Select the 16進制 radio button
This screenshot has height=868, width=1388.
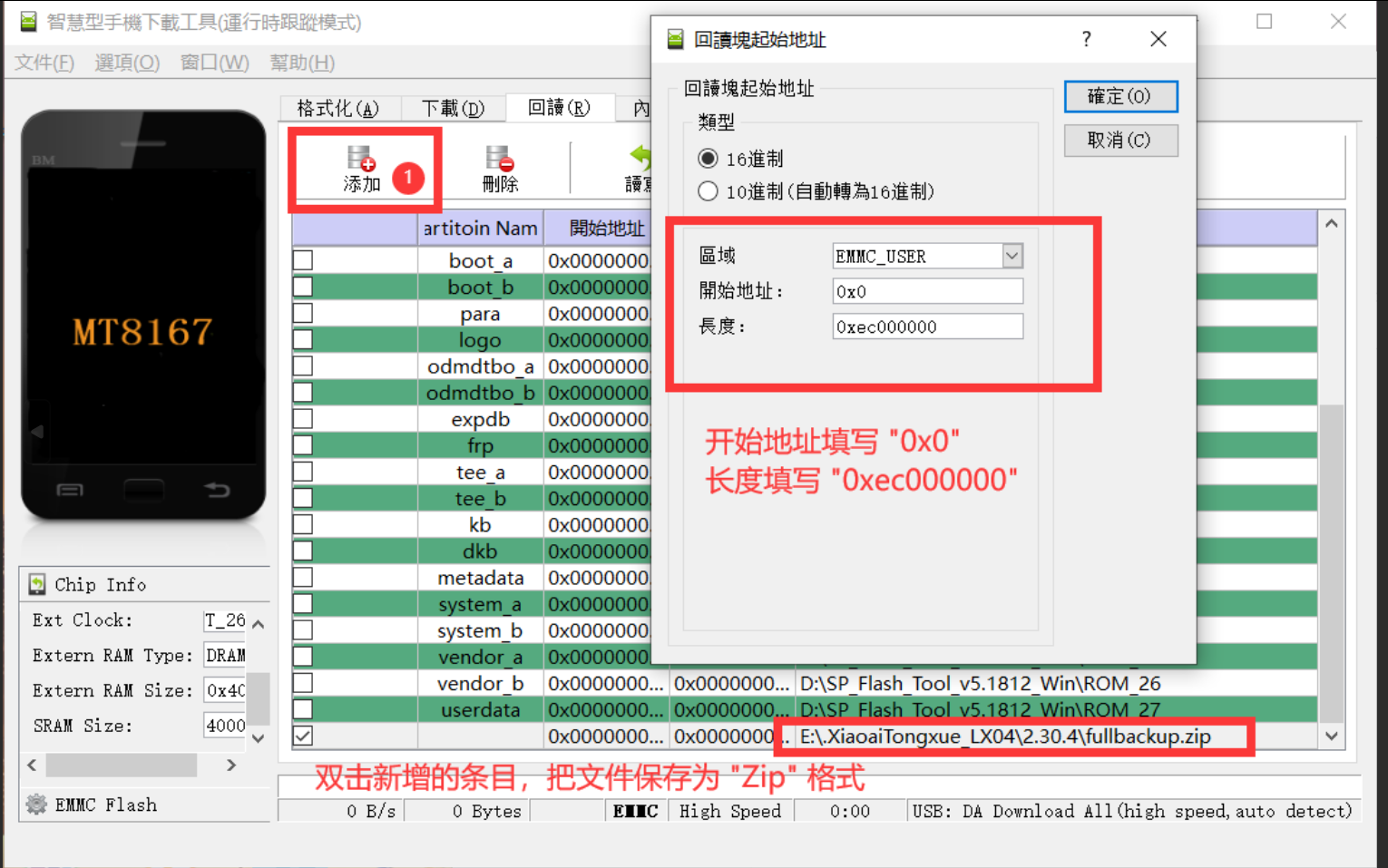tap(708, 158)
